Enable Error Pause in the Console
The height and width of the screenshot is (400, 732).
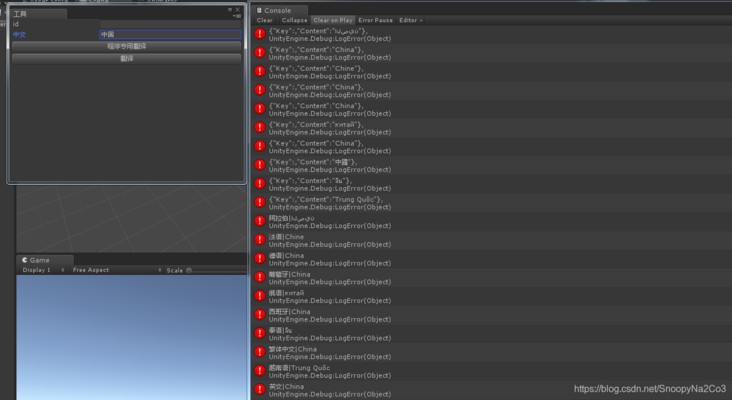tap(376, 20)
